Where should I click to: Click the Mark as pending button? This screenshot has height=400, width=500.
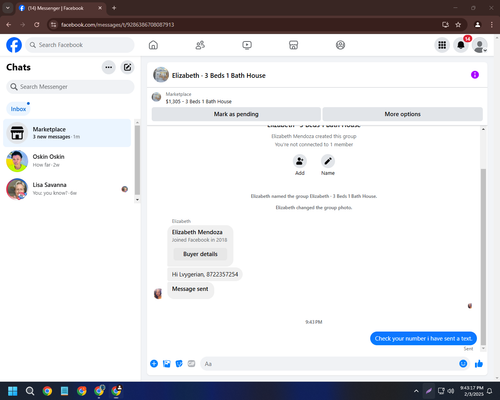tap(236, 114)
